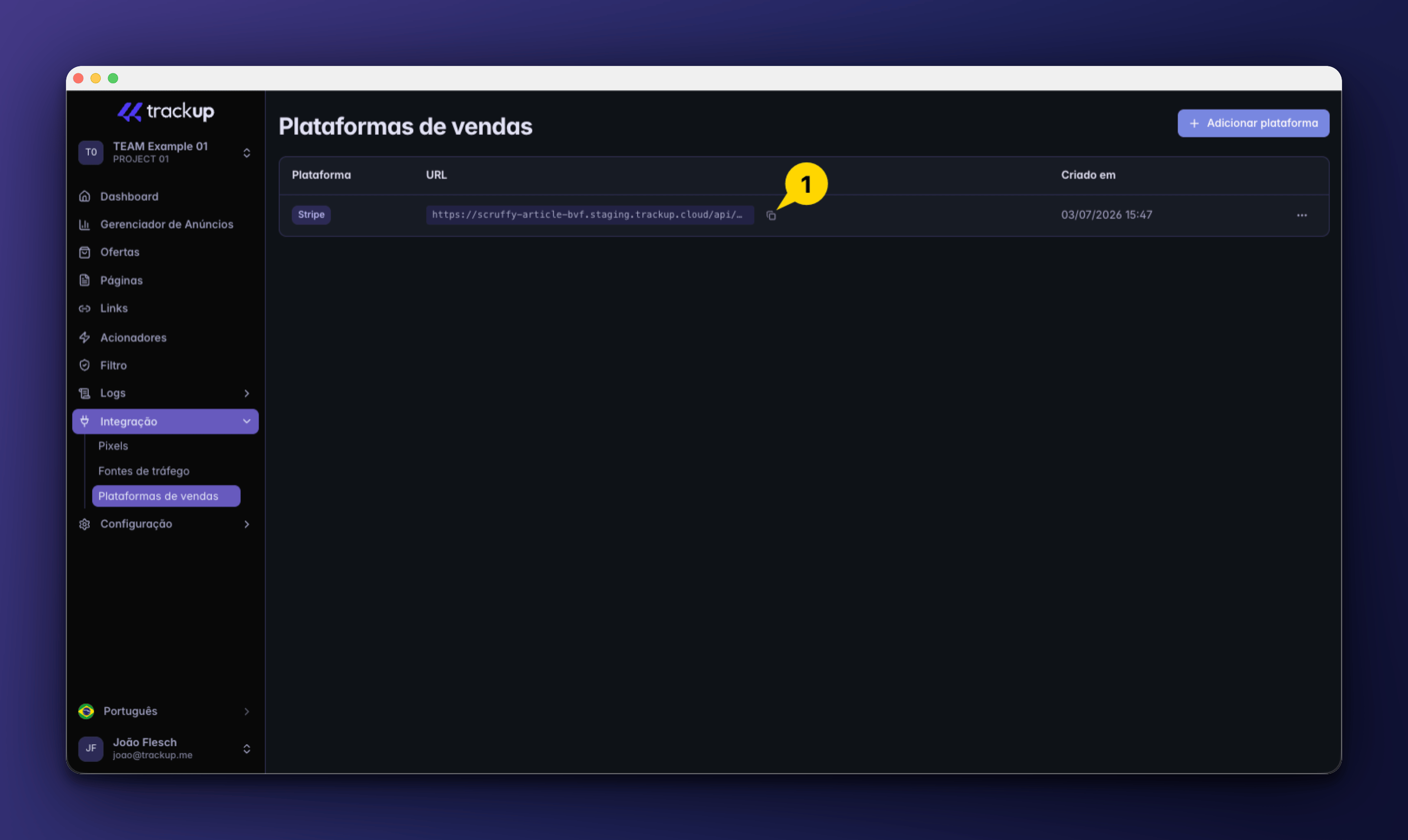The width and height of the screenshot is (1408, 840).
Task: Click the Páginas document icon
Action: pos(84,280)
